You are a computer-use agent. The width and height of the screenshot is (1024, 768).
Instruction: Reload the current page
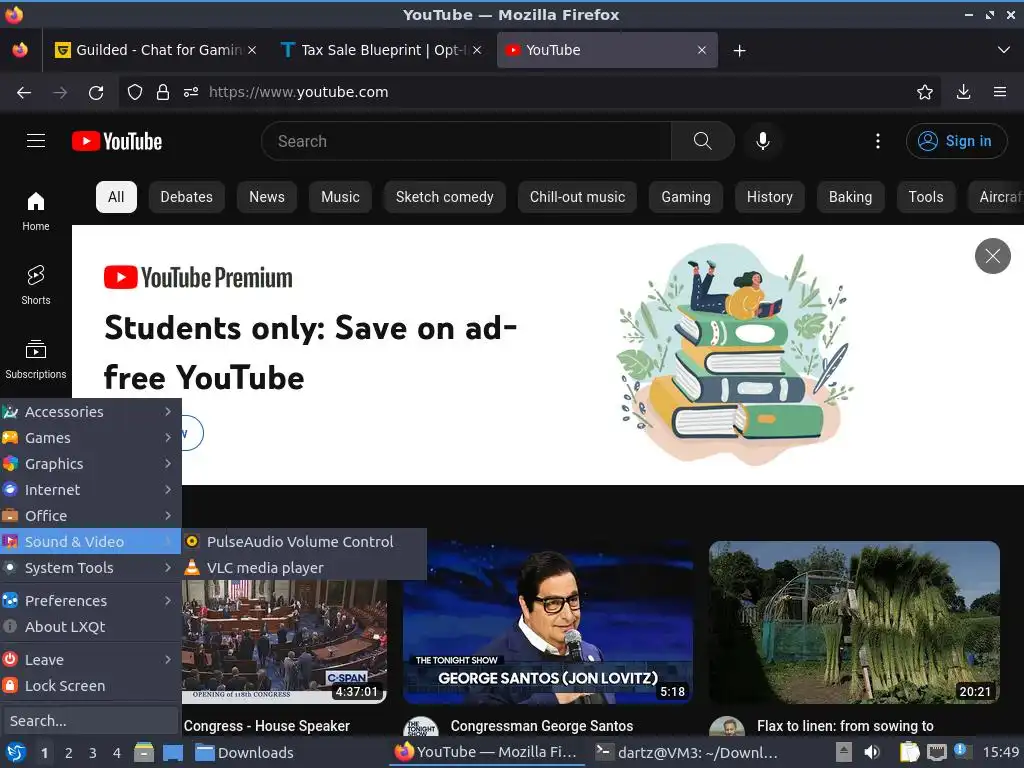(96, 92)
